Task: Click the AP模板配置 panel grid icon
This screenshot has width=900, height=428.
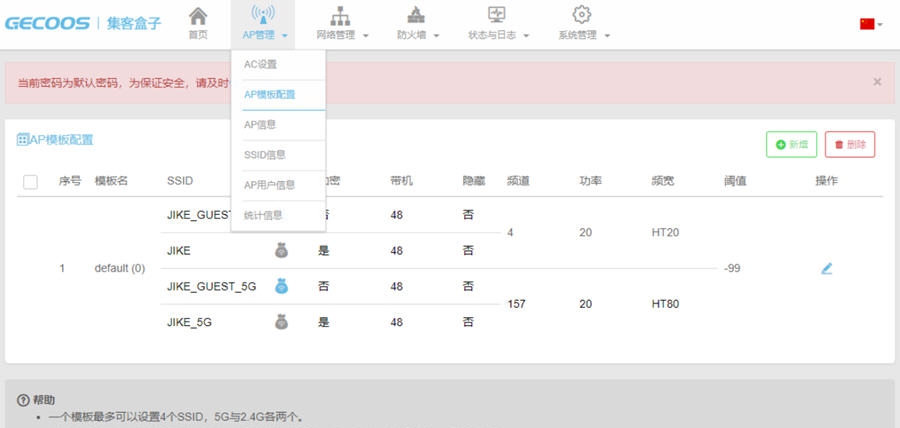Action: coord(22,139)
